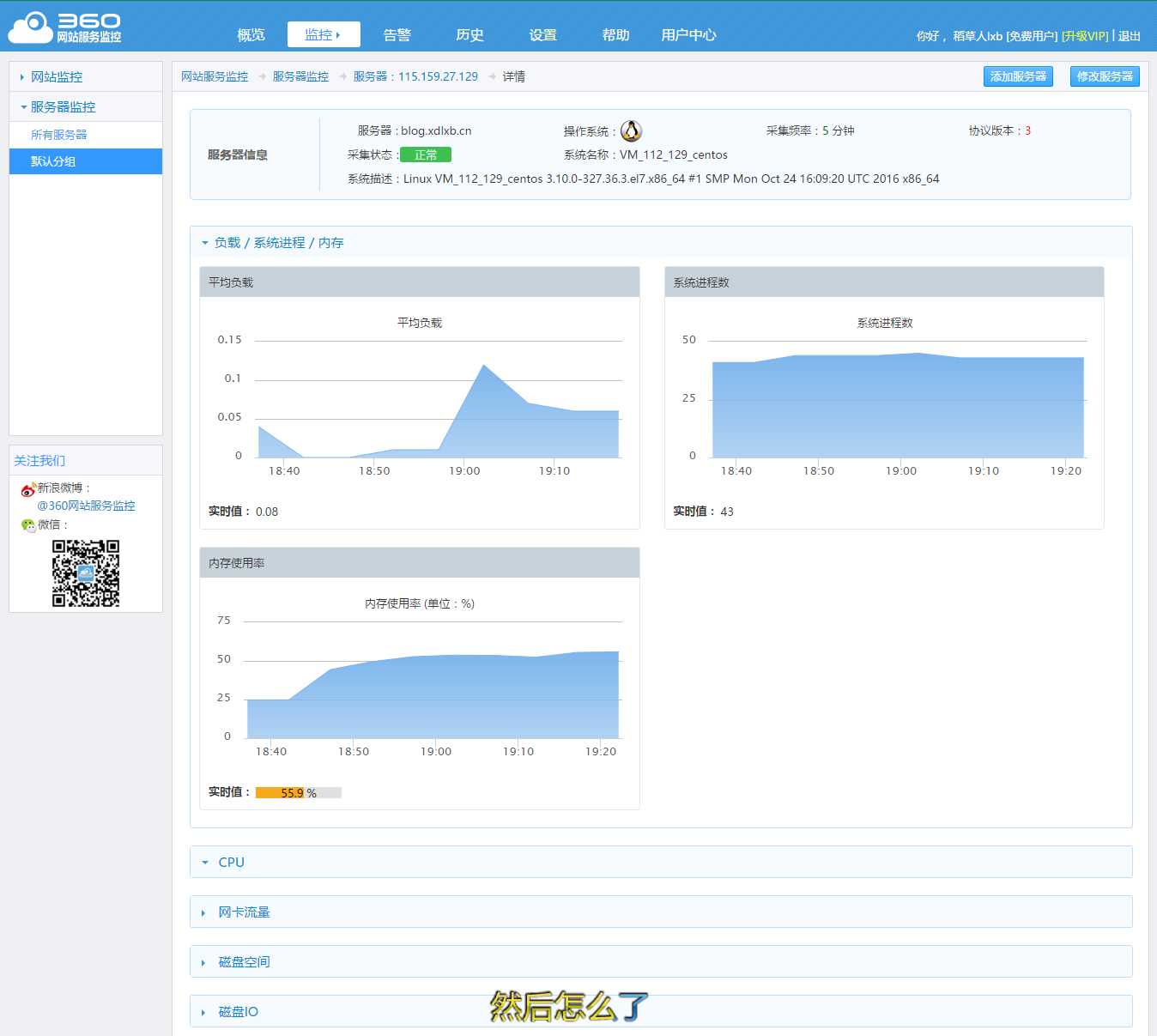Click the 系统描述 Linux kernel text

pos(671,179)
